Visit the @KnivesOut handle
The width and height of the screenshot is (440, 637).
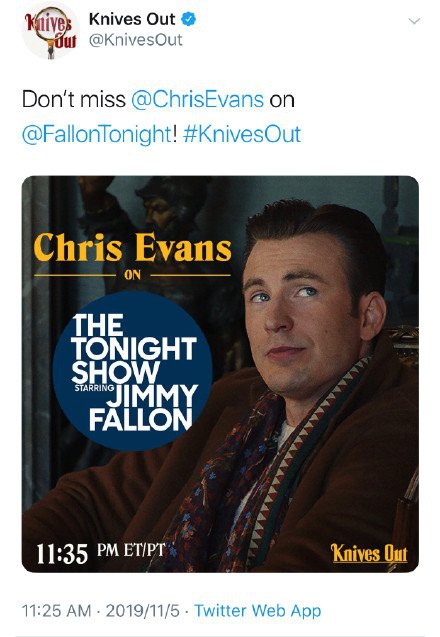[x=136, y=40]
